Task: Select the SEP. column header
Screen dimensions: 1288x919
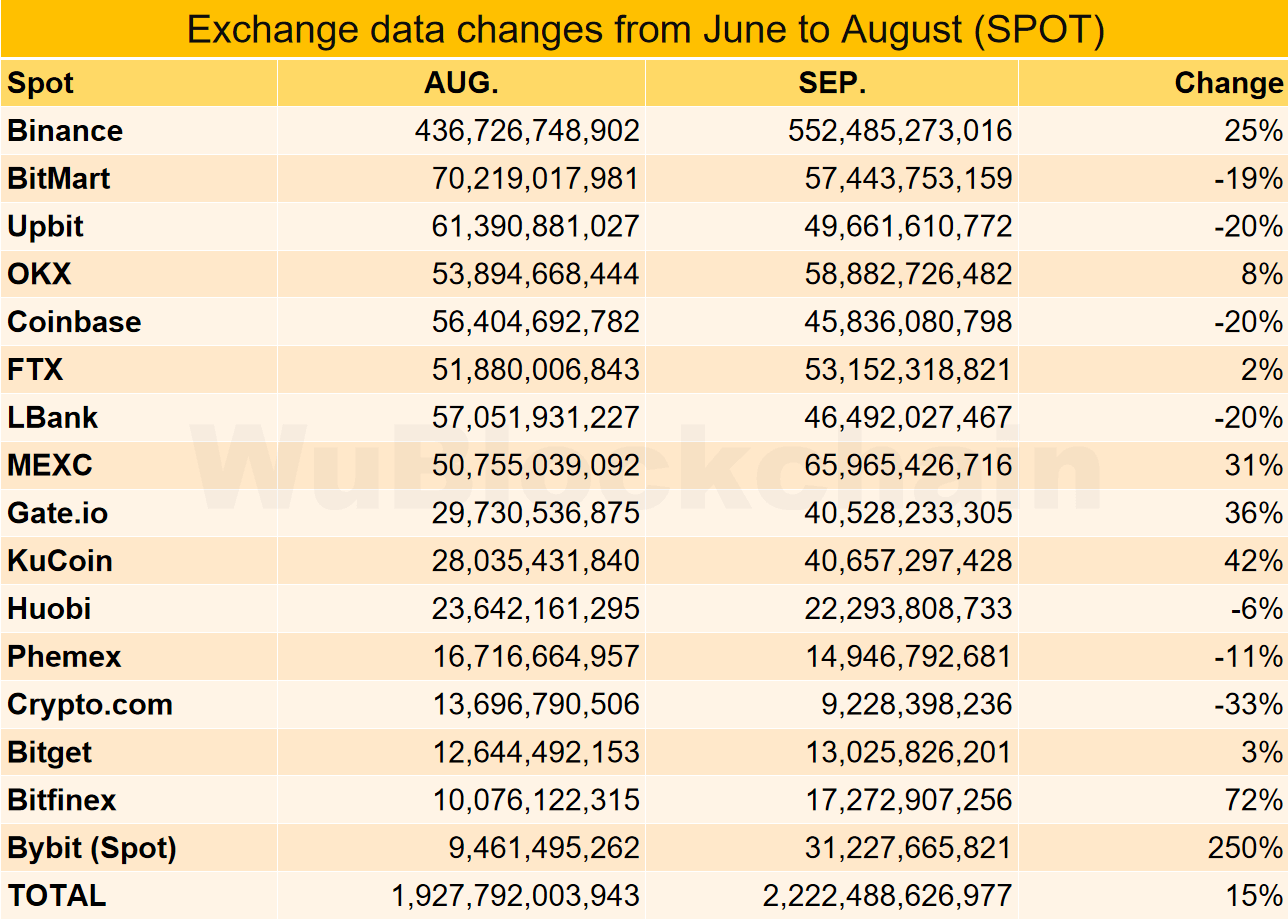Action: point(832,83)
